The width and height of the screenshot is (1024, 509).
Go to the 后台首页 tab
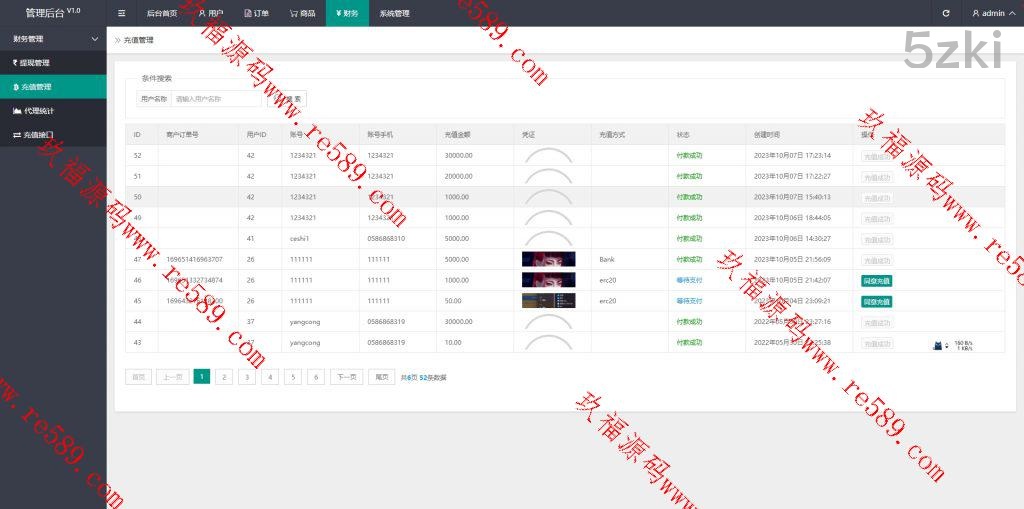click(x=161, y=13)
